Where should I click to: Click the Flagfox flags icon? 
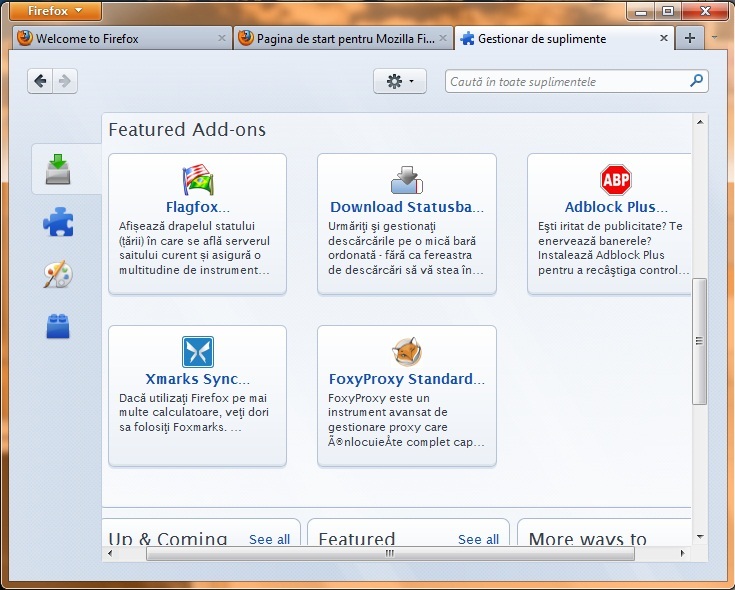click(x=198, y=179)
